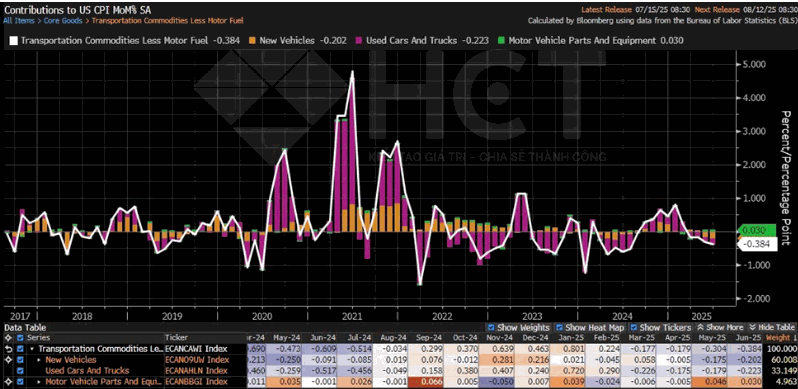Image resolution: width=798 pixels, height=389 pixels.
Task: Click the ECANO9UW Index ticker
Action: (197, 360)
